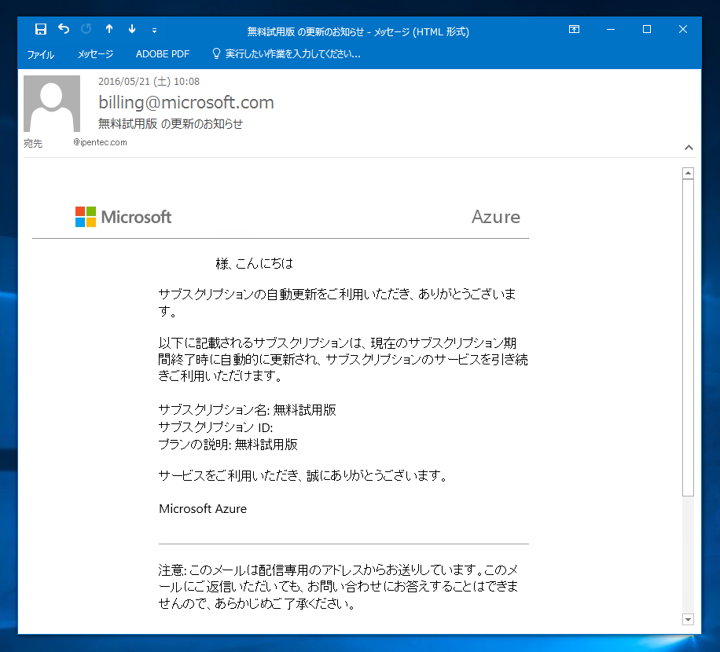This screenshot has width=720, height=652.
Task: Click the date 2016/05/21 (土) 10:08
Action: pyautogui.click(x=149, y=82)
